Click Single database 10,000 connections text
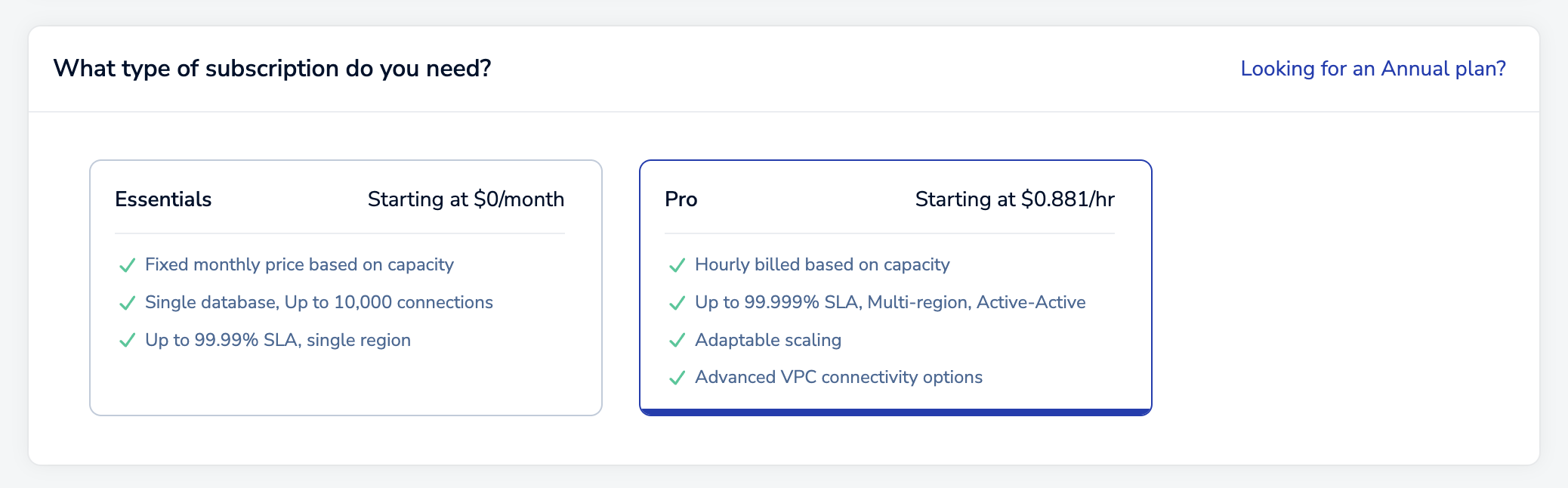The height and width of the screenshot is (488, 1568). (319, 303)
